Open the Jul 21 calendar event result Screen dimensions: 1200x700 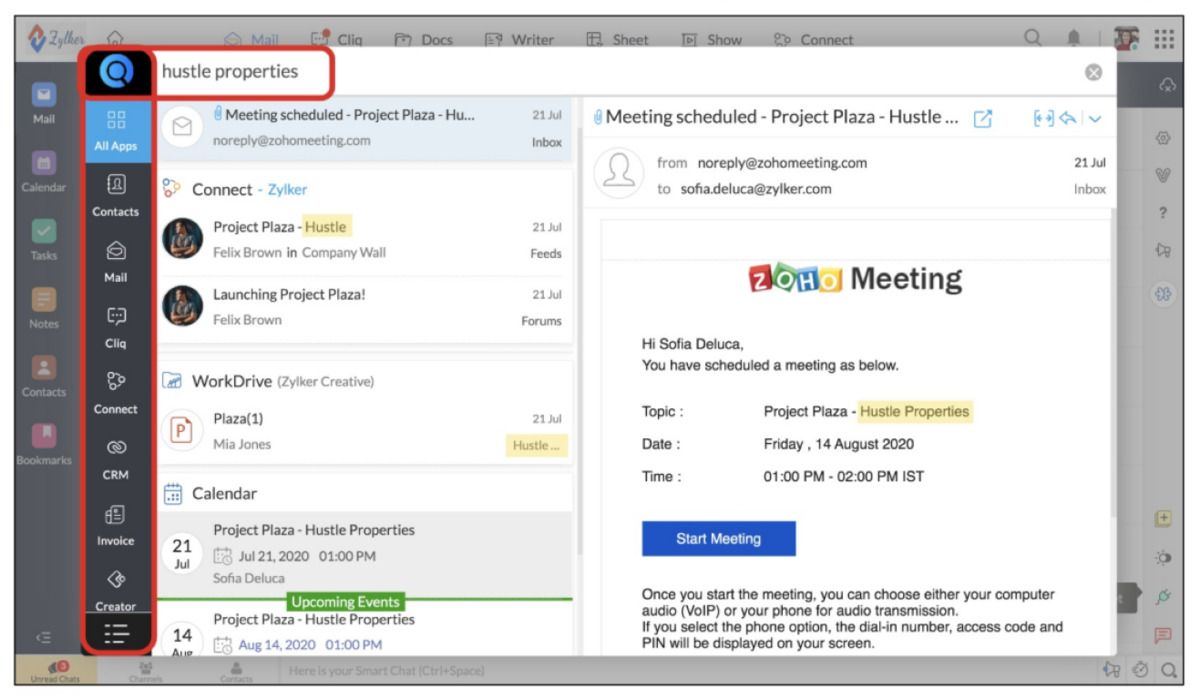365,554
